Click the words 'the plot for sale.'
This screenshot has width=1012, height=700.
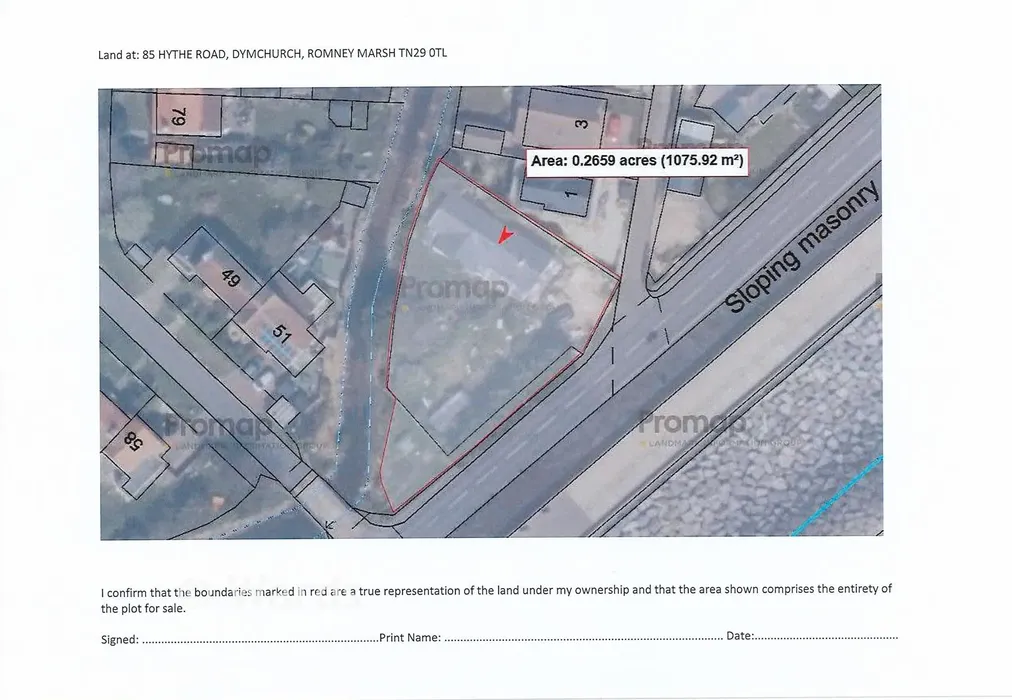pos(143,608)
